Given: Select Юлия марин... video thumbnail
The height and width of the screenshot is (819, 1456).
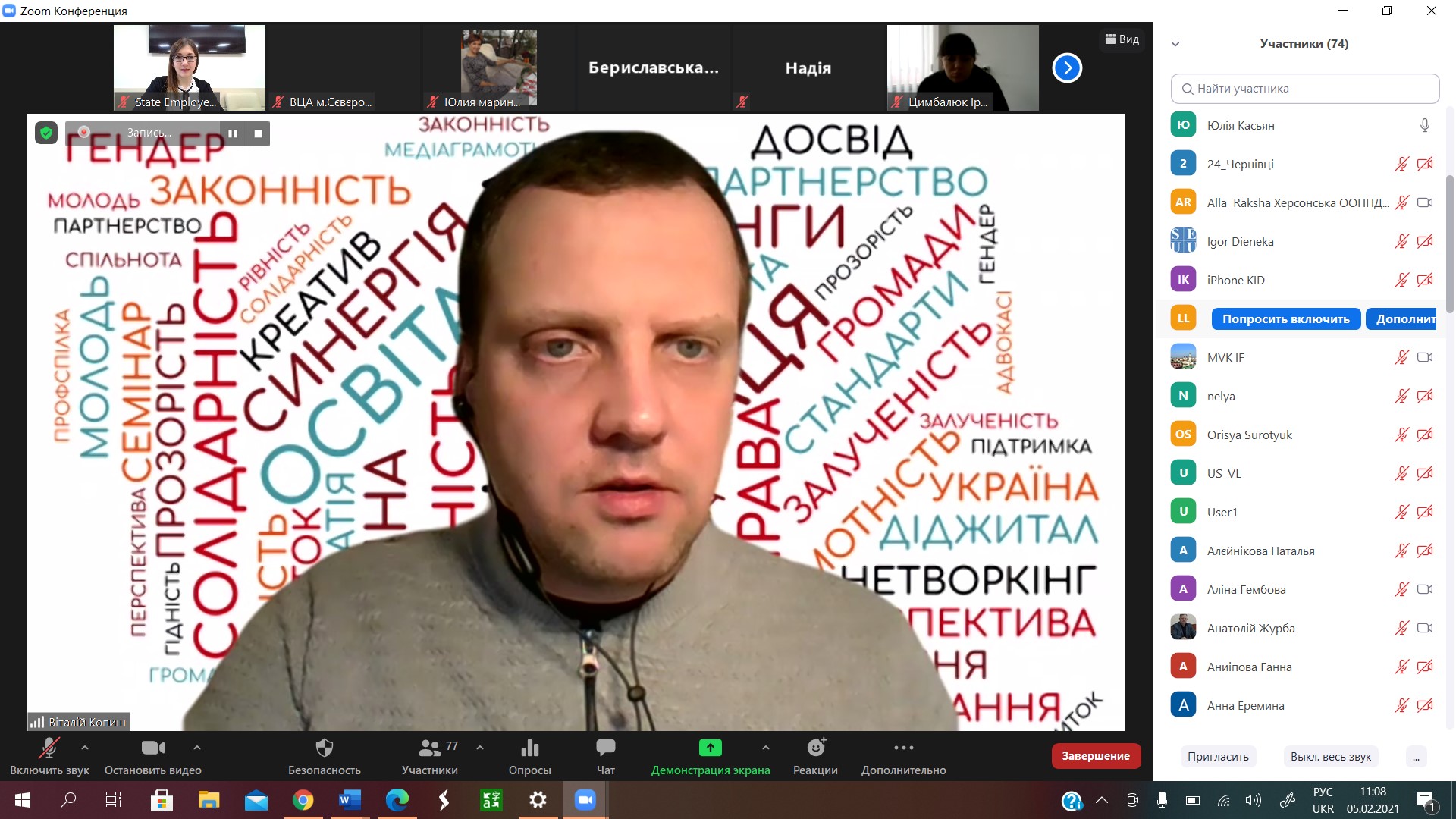Looking at the screenshot, I should [499, 68].
